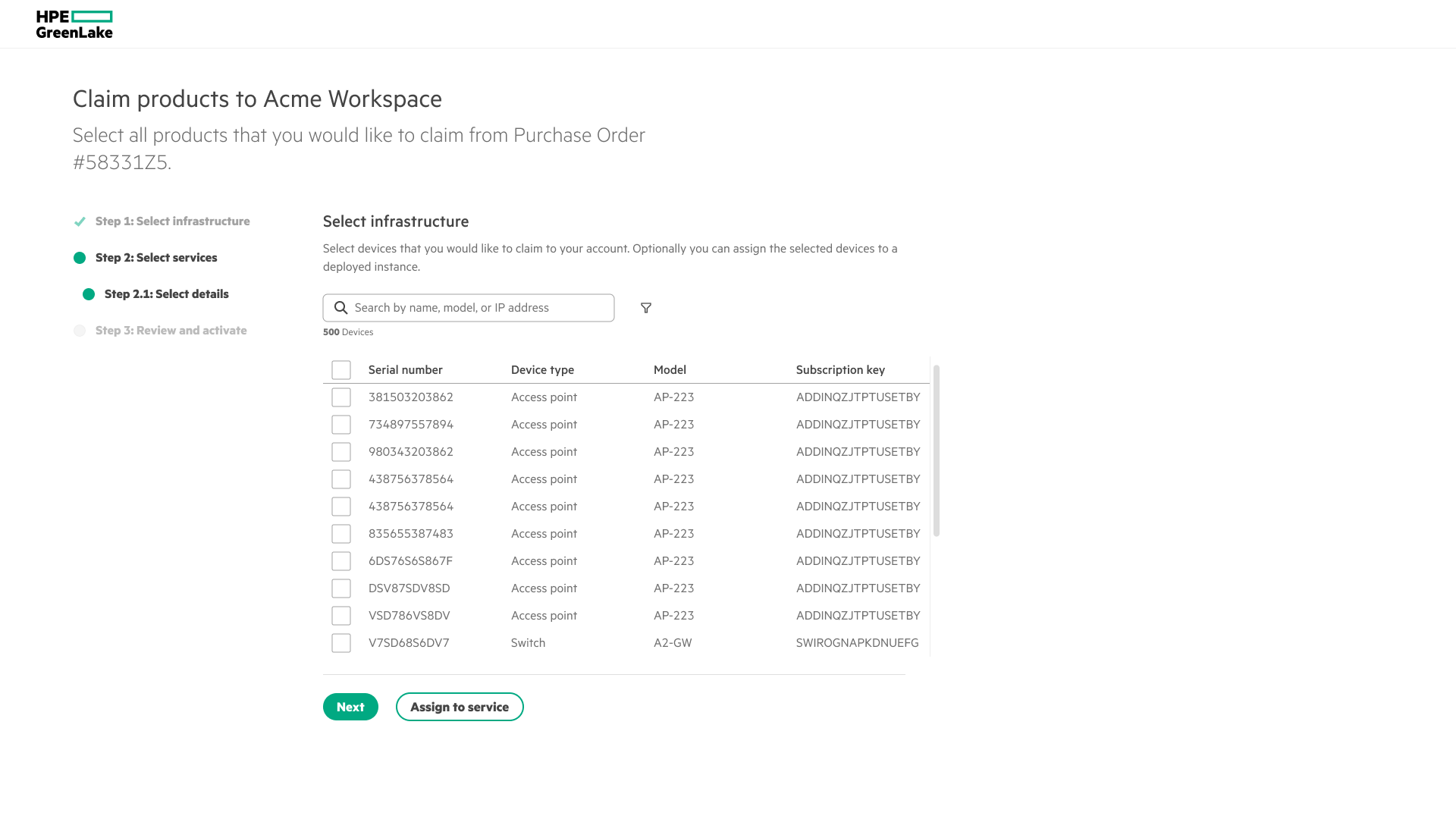Jump to Step 3: Review and activate
1456x819 pixels.
[x=171, y=331]
